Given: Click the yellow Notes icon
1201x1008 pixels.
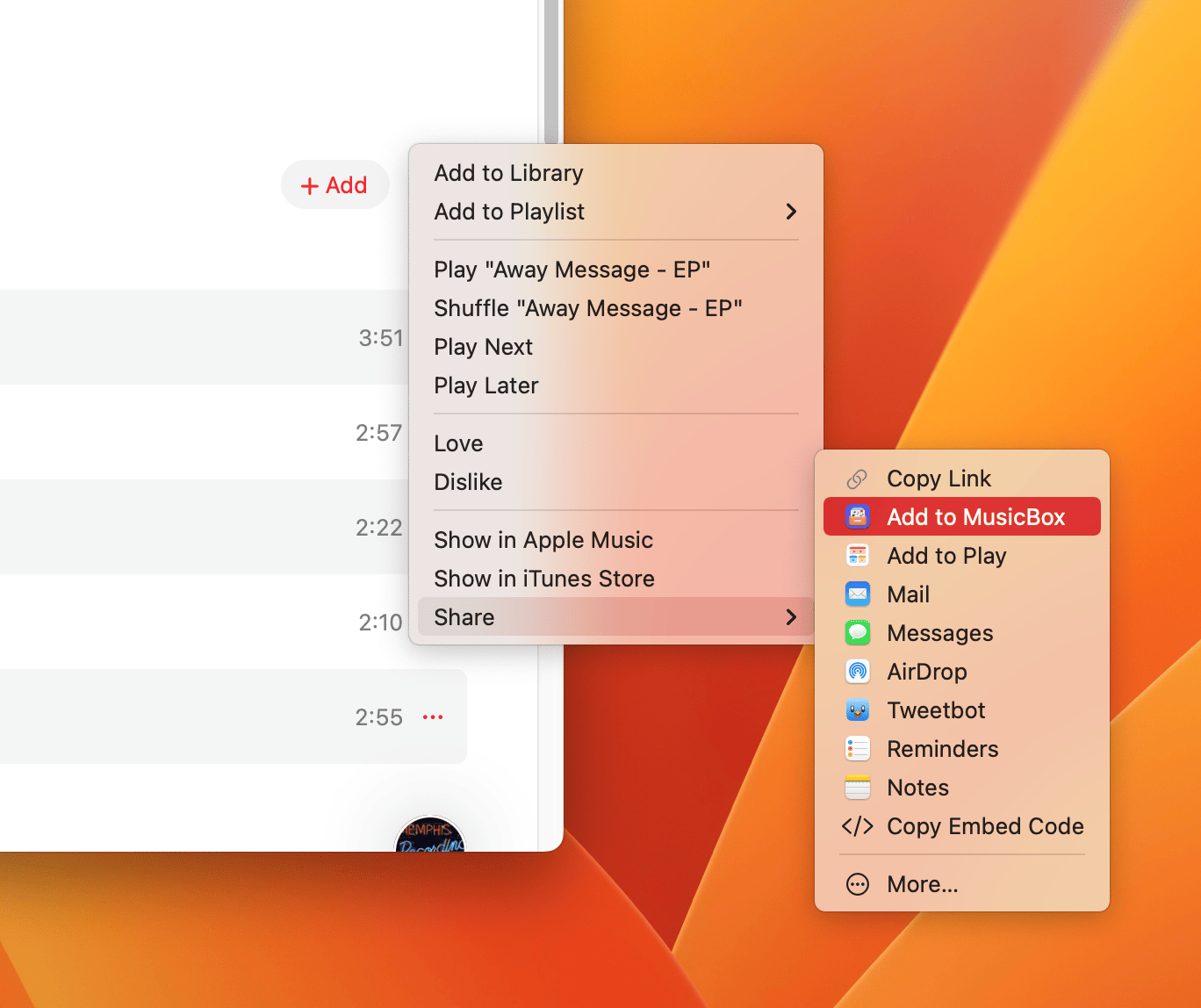Looking at the screenshot, I should [858, 788].
